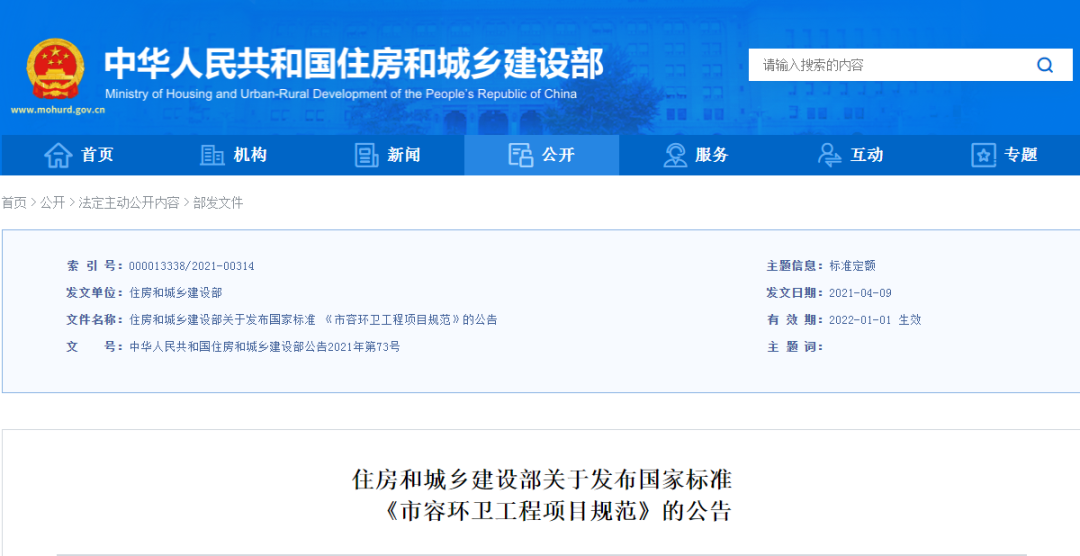Click the 发文单位 label
Viewport: 1080px width, 556px height.
point(94,293)
